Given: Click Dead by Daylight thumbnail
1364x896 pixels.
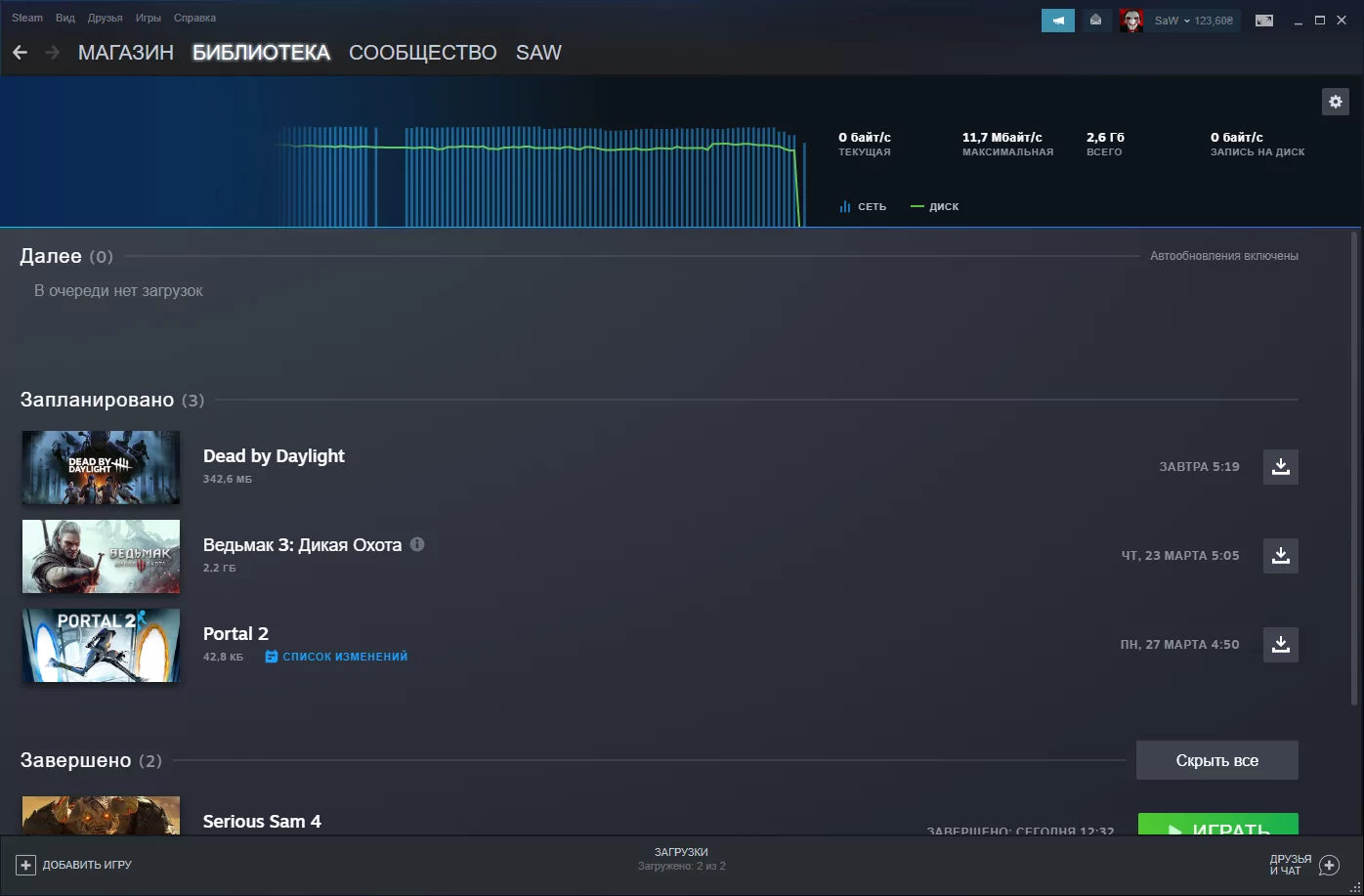Looking at the screenshot, I should click(102, 468).
